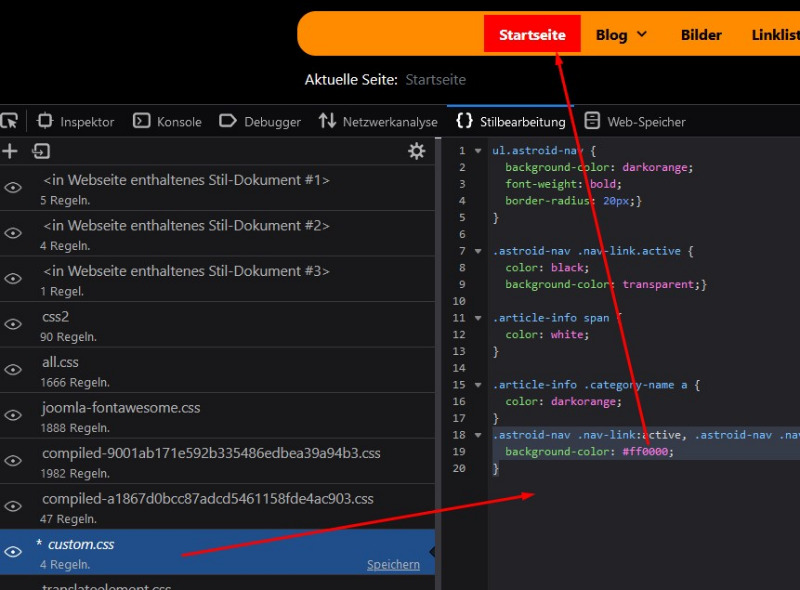Collapse the .article-info span rule at line 11
Viewport: 800px width, 590px height.
(x=478, y=318)
